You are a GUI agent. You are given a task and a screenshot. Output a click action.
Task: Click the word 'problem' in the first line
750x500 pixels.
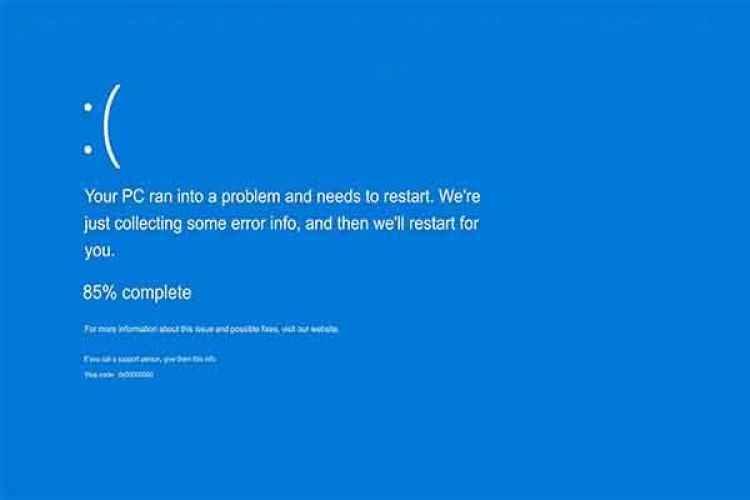[x=250, y=196]
